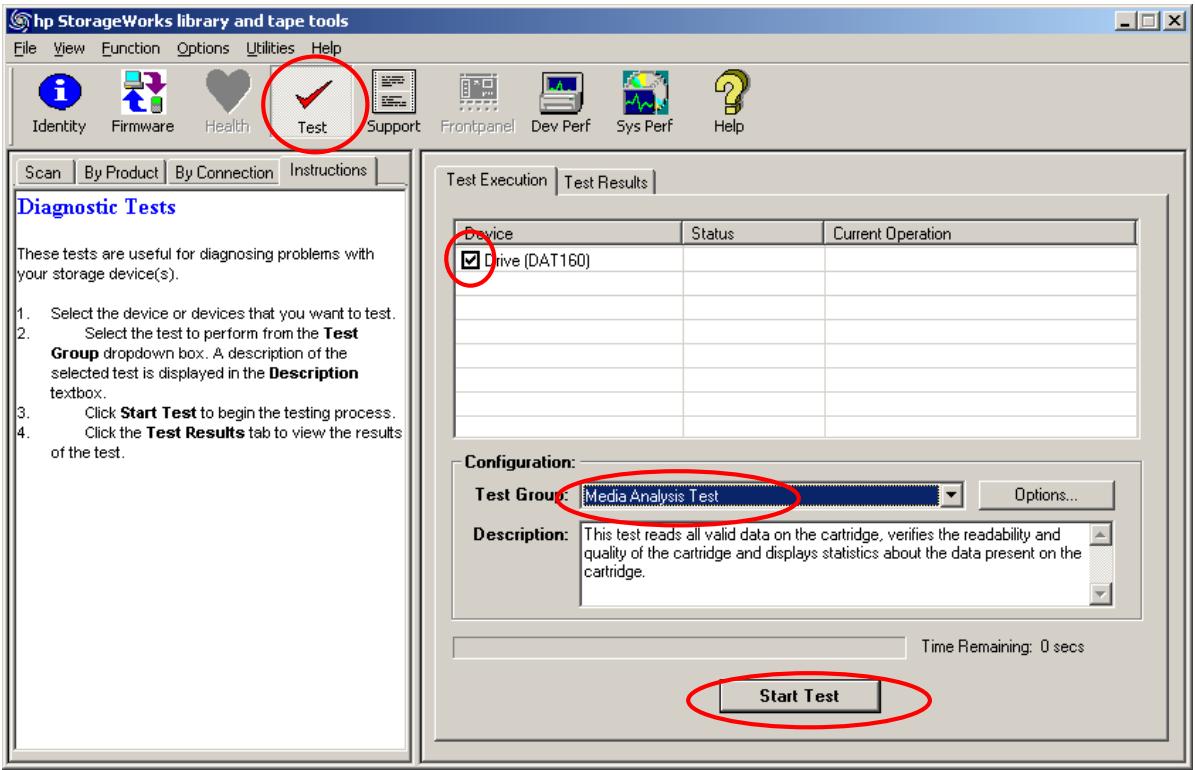
Task: Click the Current Operation column header
Action: (980, 233)
